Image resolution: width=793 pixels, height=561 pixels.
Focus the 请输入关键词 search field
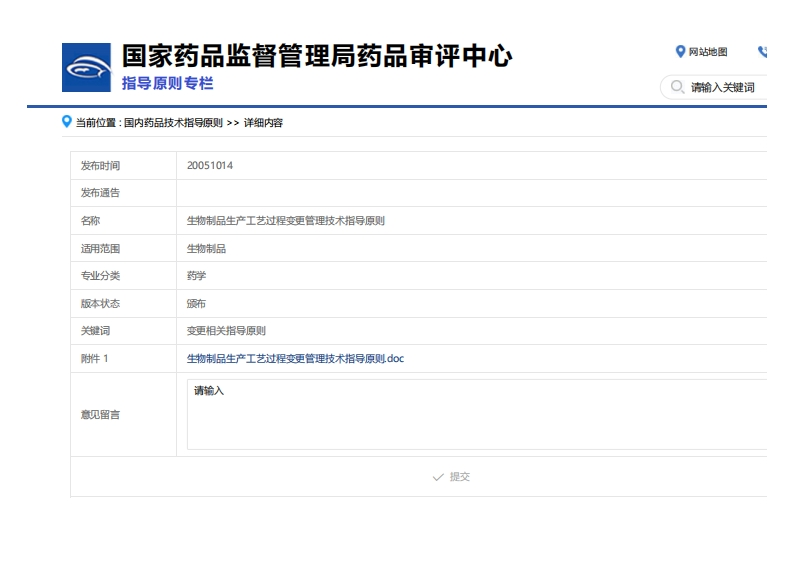coord(724,88)
